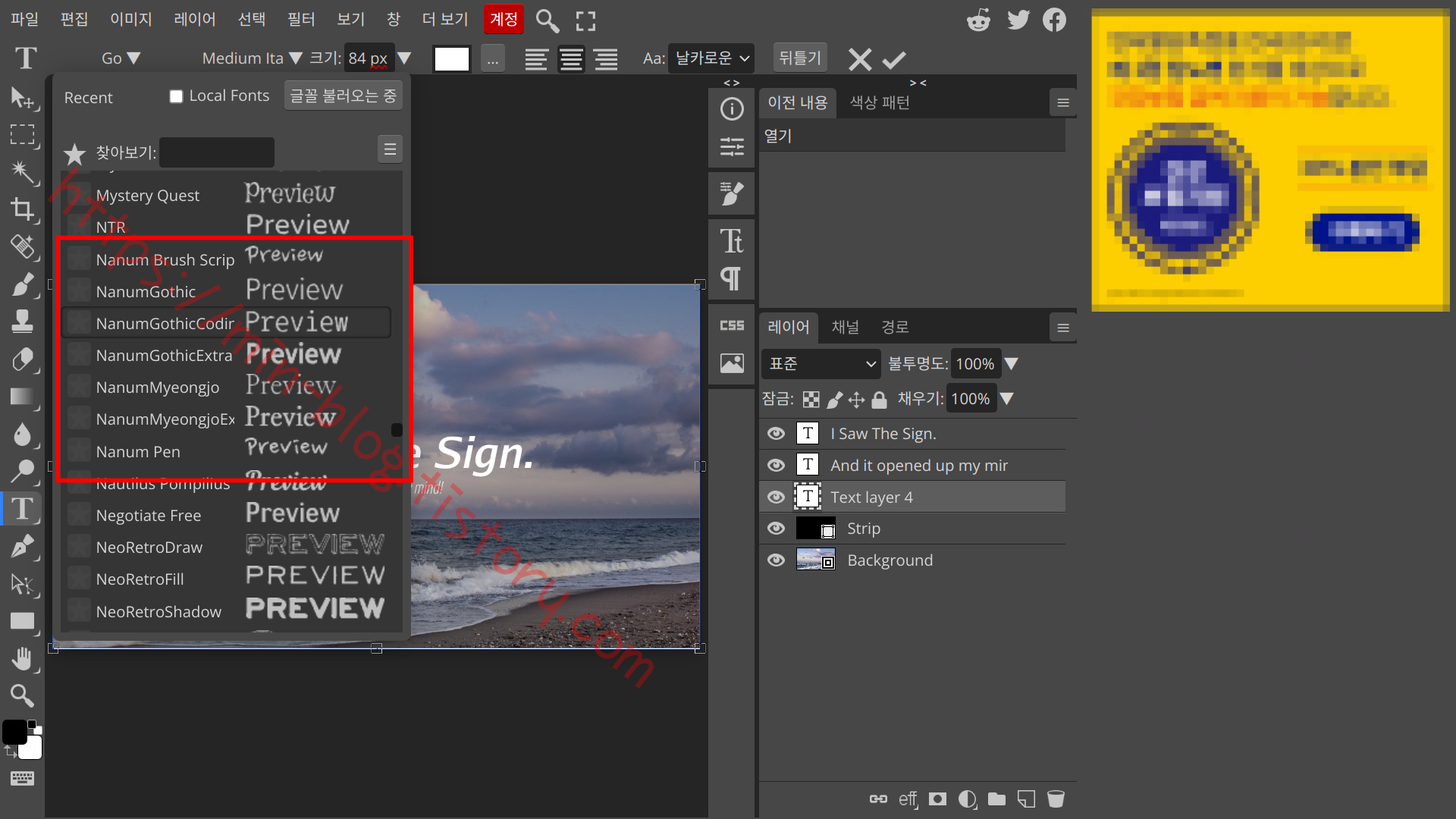This screenshot has height=819, width=1456.
Task: Hide the 'I Saw The Sign.' layer
Action: pos(776,433)
